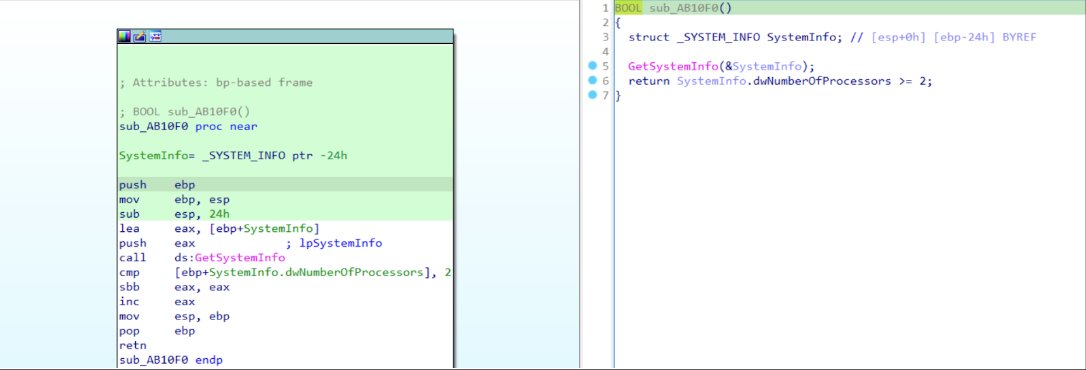The height and width of the screenshot is (370, 1086).
Task: Click the group nodes icon in node header
Action: point(155,36)
